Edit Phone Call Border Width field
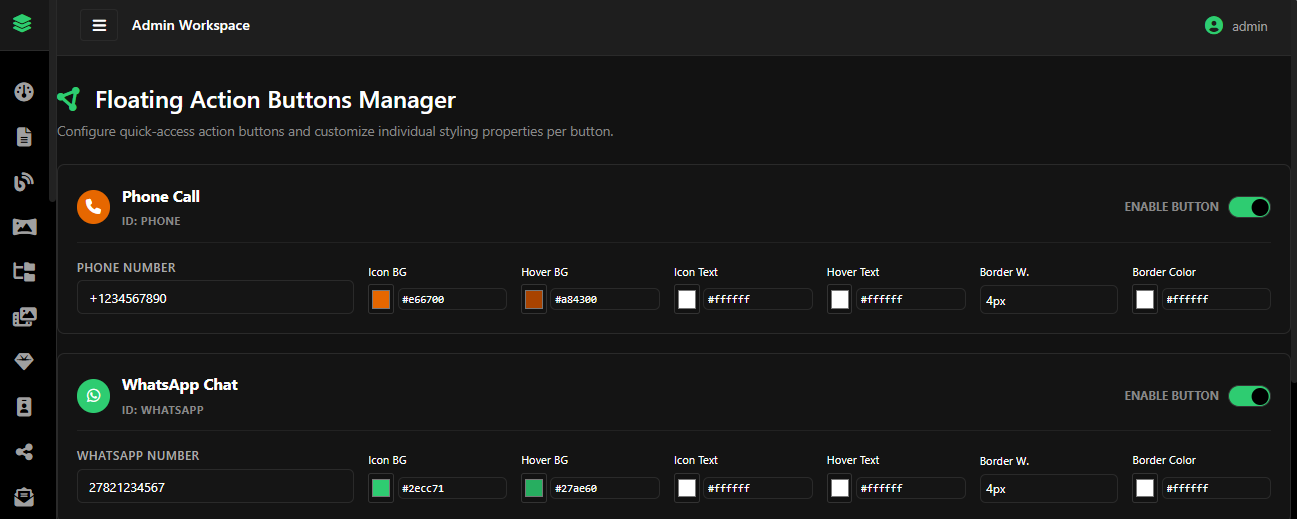 (x=1049, y=300)
